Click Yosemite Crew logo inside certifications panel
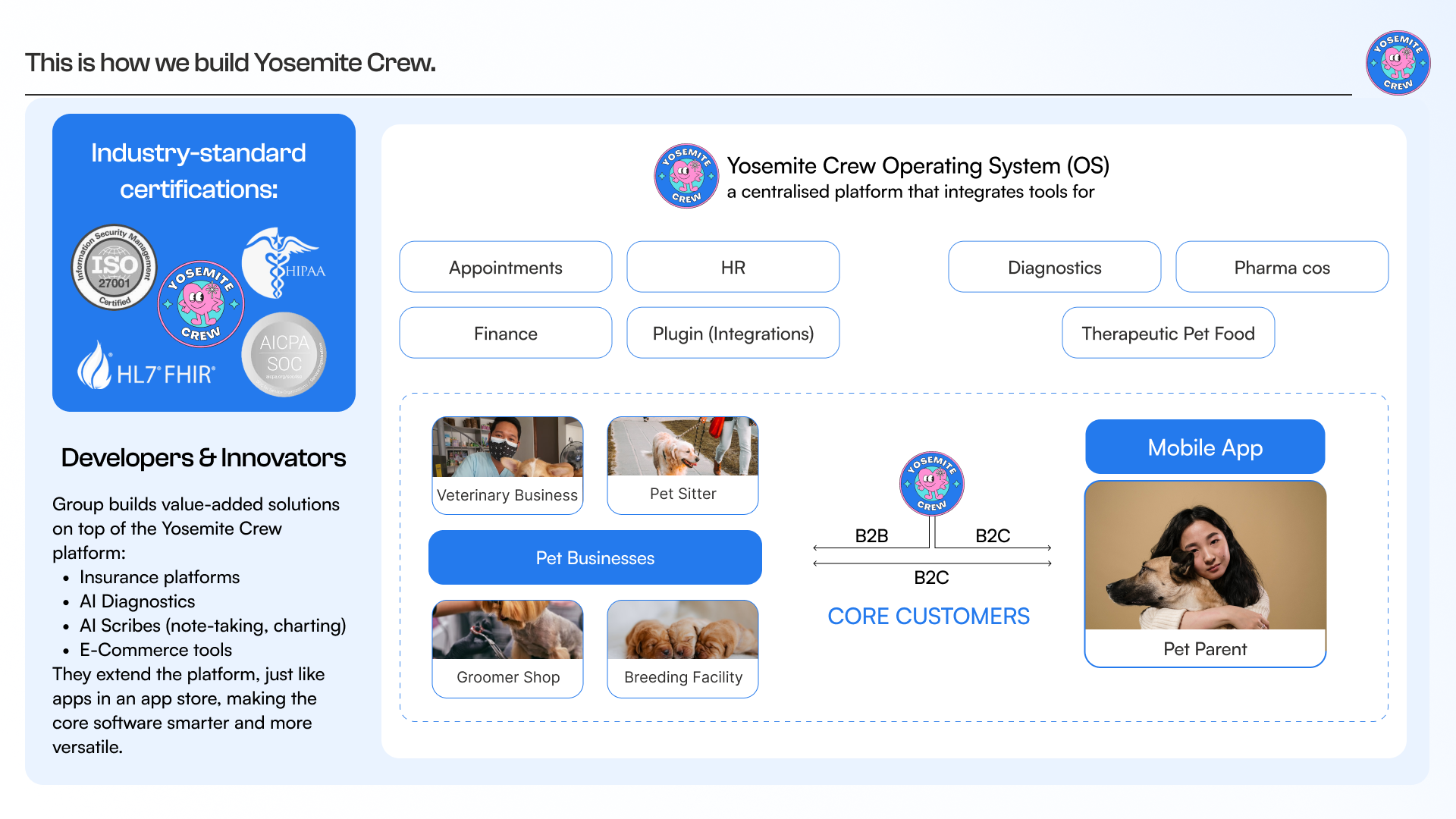Image resolution: width=1456 pixels, height=819 pixels. click(x=201, y=304)
